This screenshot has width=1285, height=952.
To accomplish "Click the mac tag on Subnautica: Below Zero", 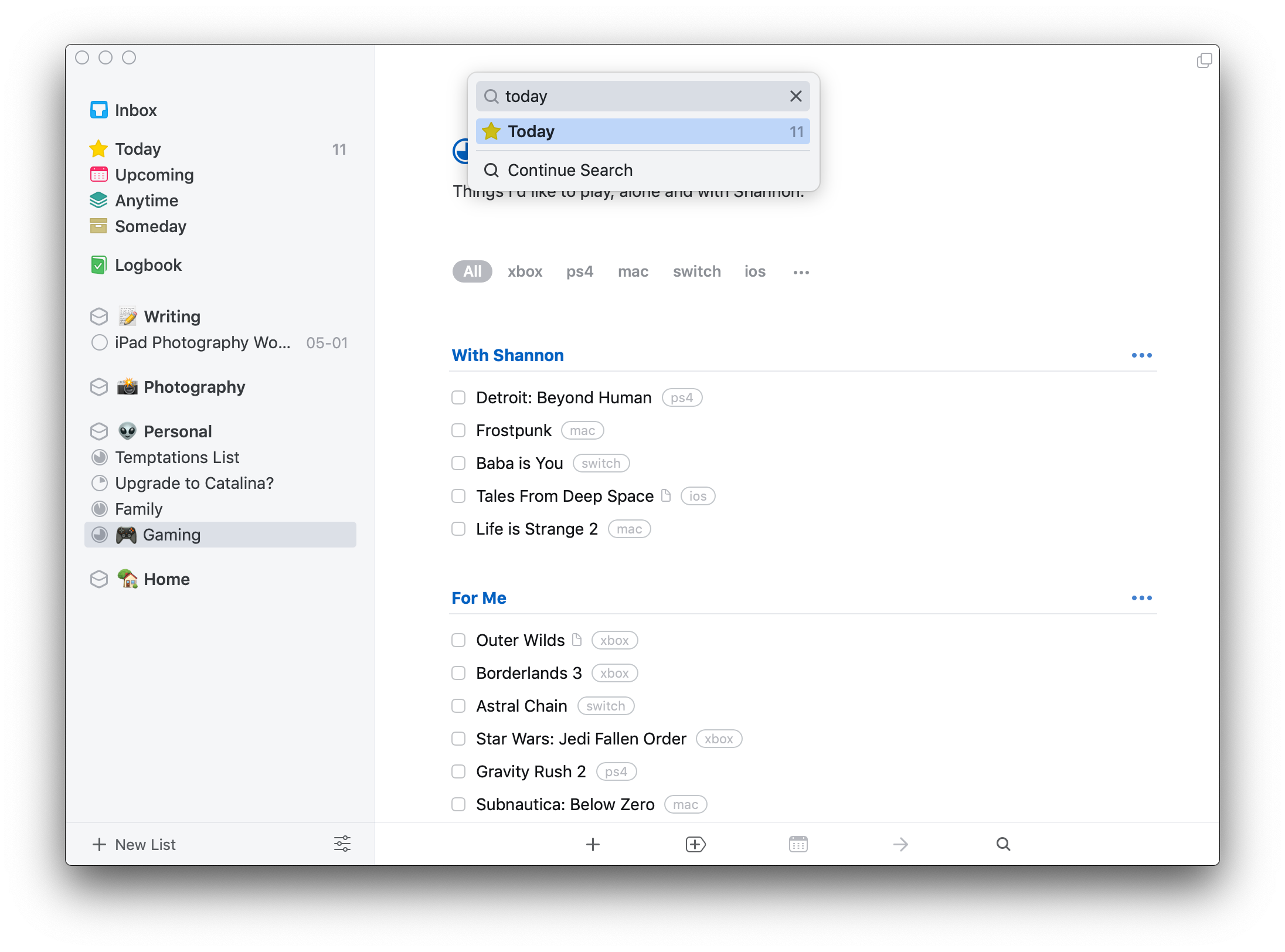I will coord(685,804).
